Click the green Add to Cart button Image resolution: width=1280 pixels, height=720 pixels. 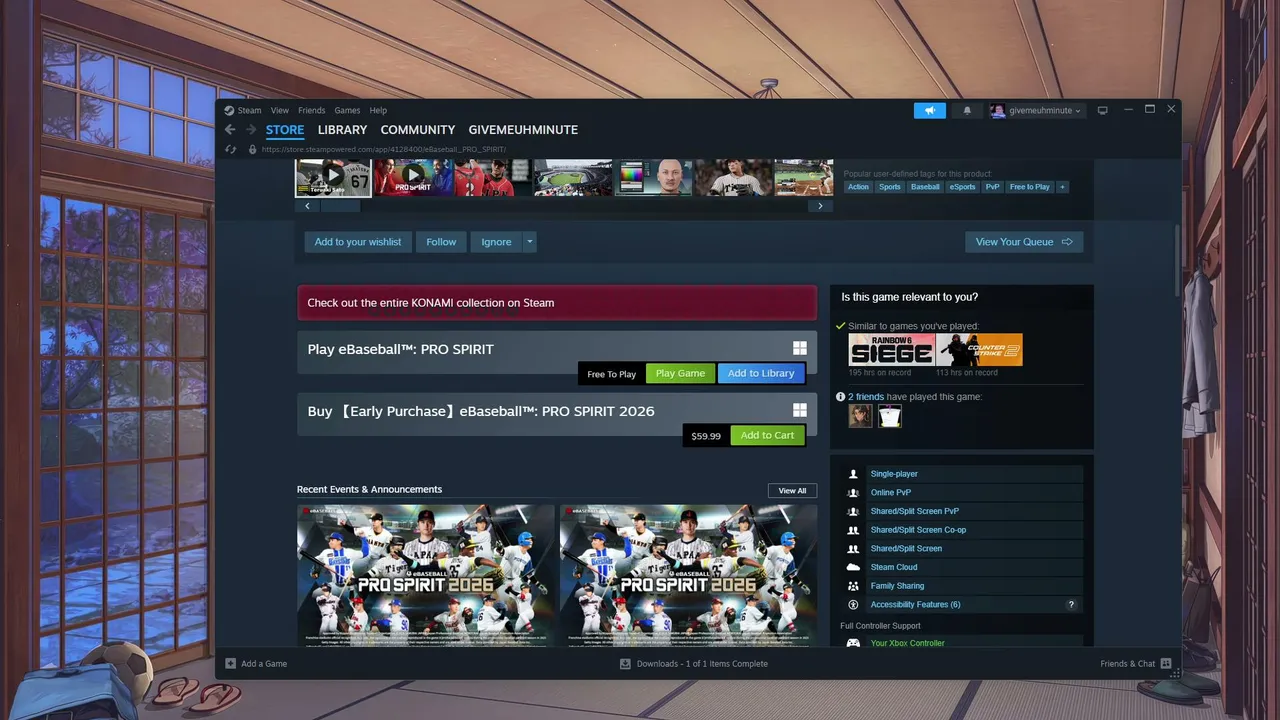[x=767, y=435]
